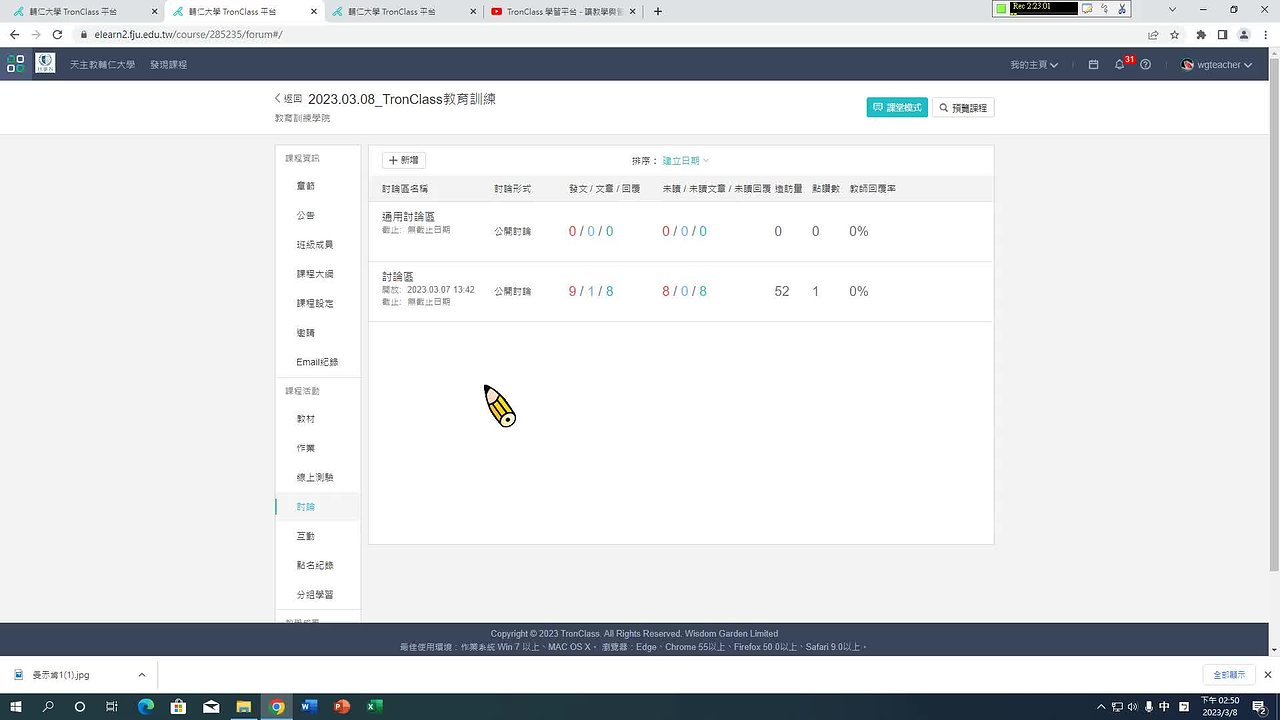Open 互動 in the course sidebar
Viewport: 1280px width, 720px height.
[x=305, y=536]
